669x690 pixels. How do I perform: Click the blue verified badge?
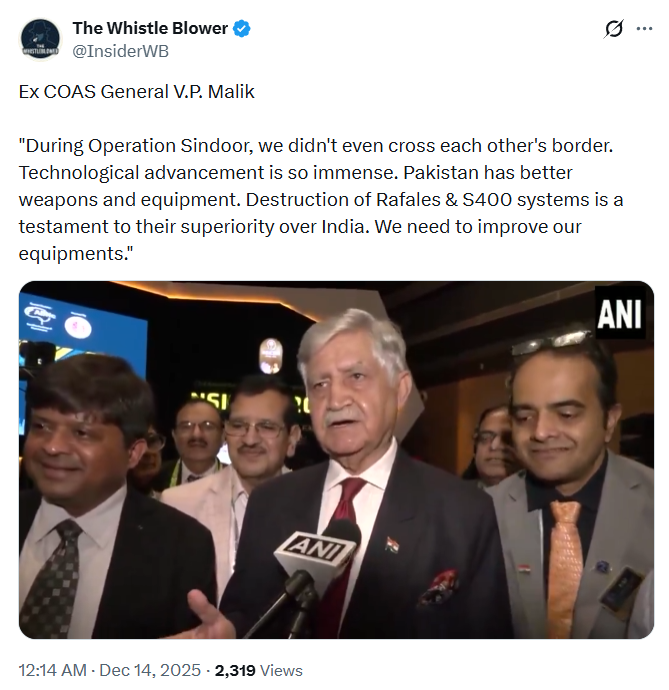[242, 29]
